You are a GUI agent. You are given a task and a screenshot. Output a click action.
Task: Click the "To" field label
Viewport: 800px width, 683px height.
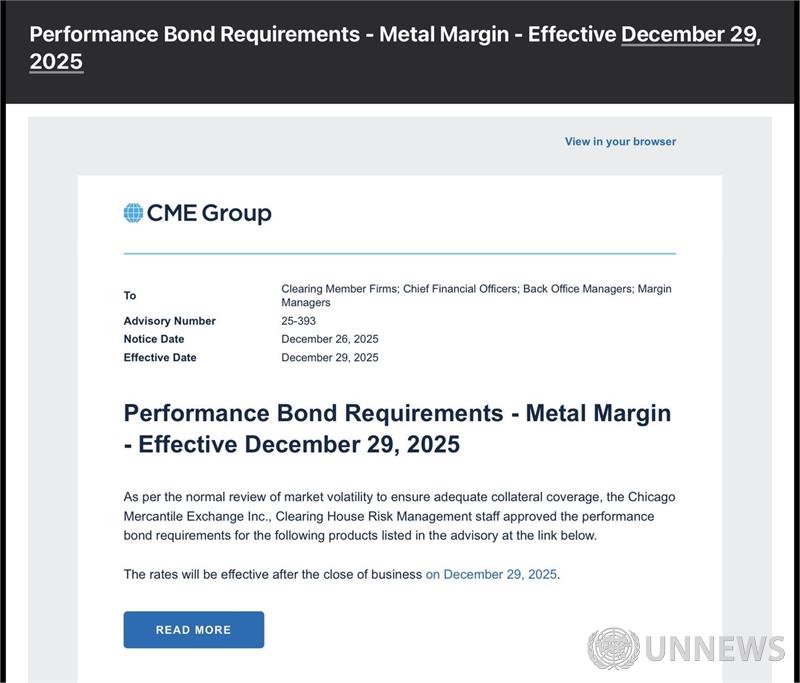pyautogui.click(x=130, y=296)
